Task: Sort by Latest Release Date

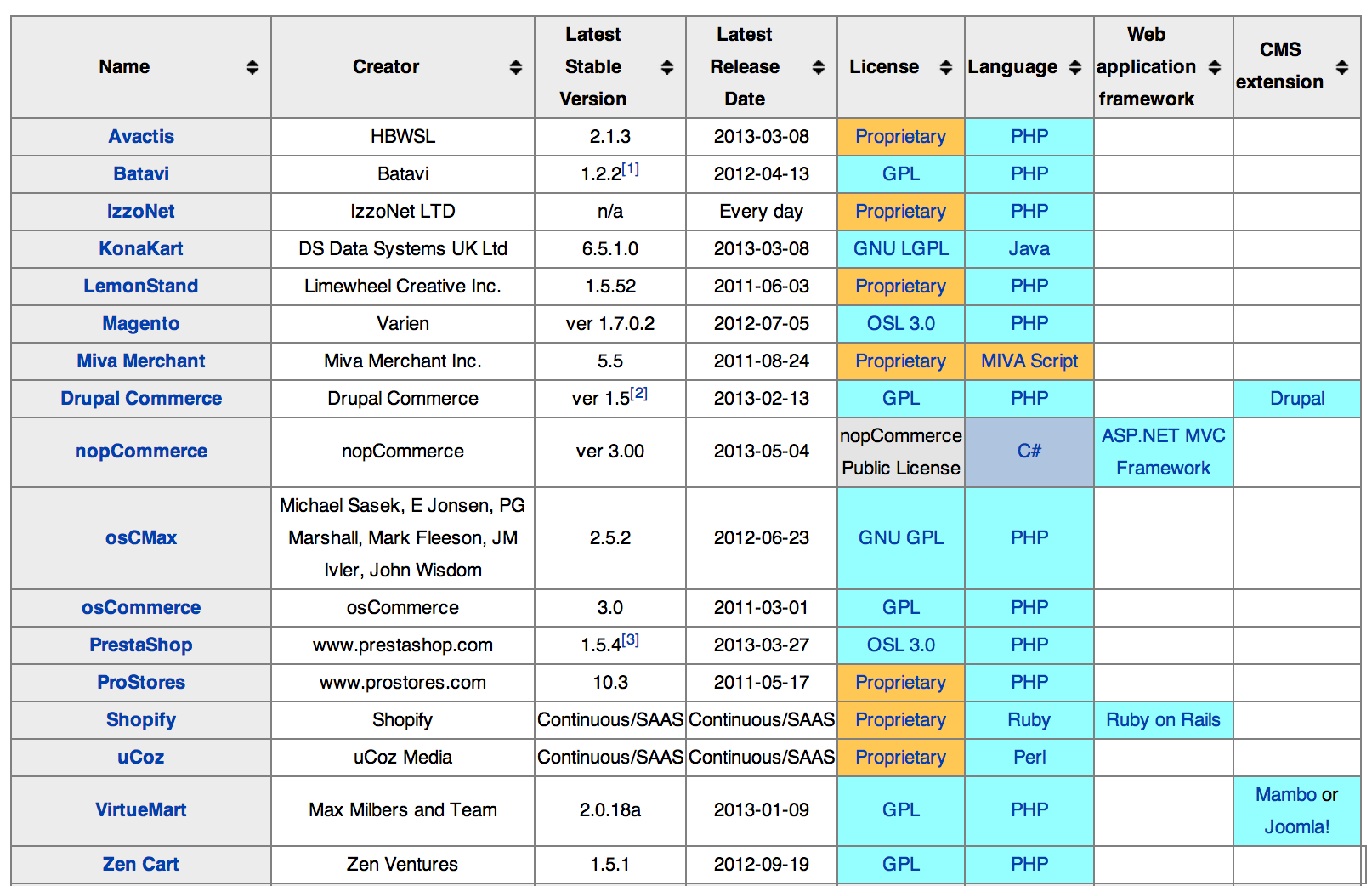Action: 817,67
